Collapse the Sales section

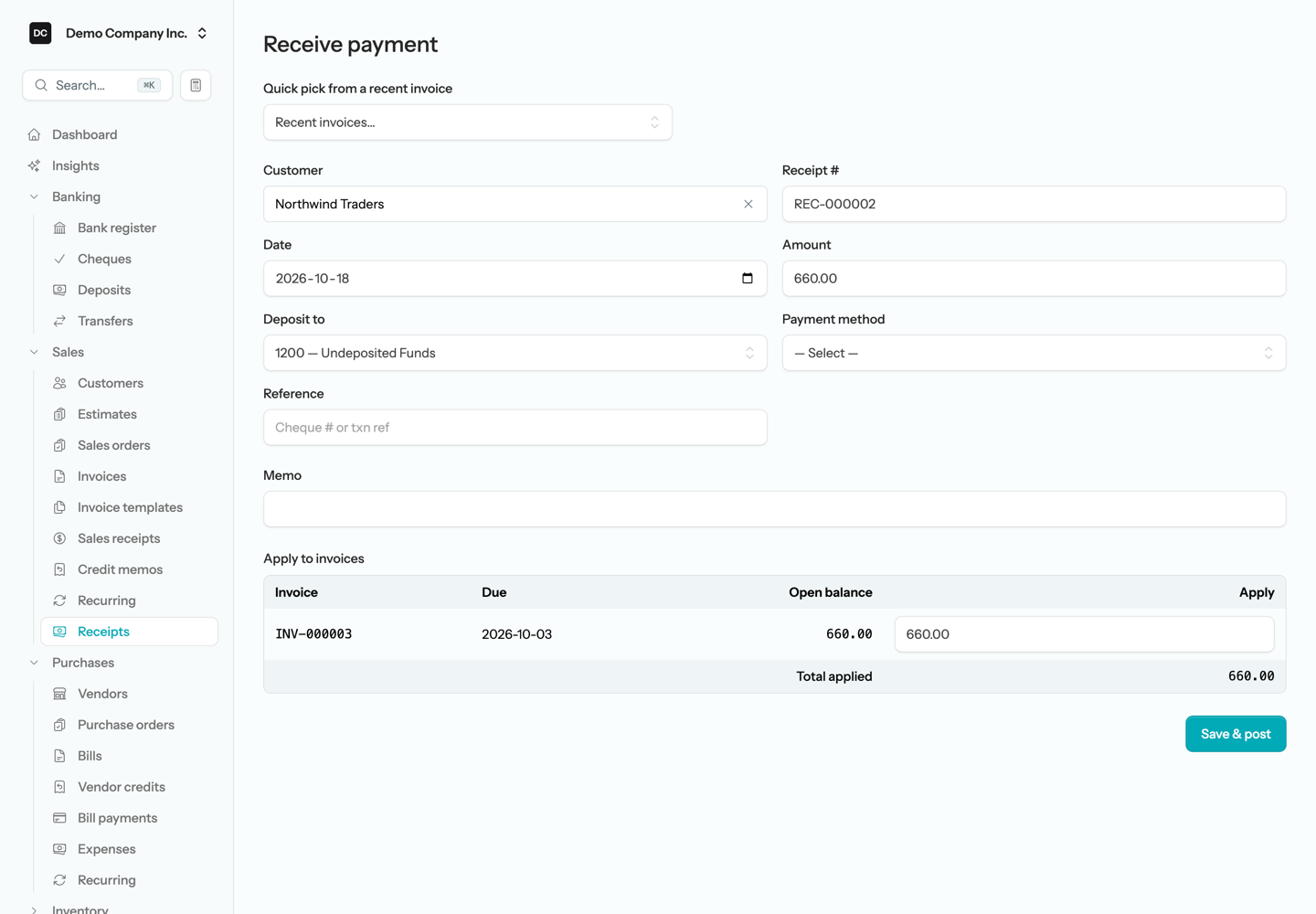point(34,352)
